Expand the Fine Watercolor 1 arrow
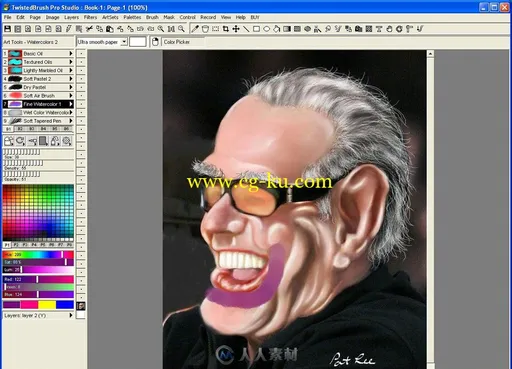 click(x=71, y=104)
